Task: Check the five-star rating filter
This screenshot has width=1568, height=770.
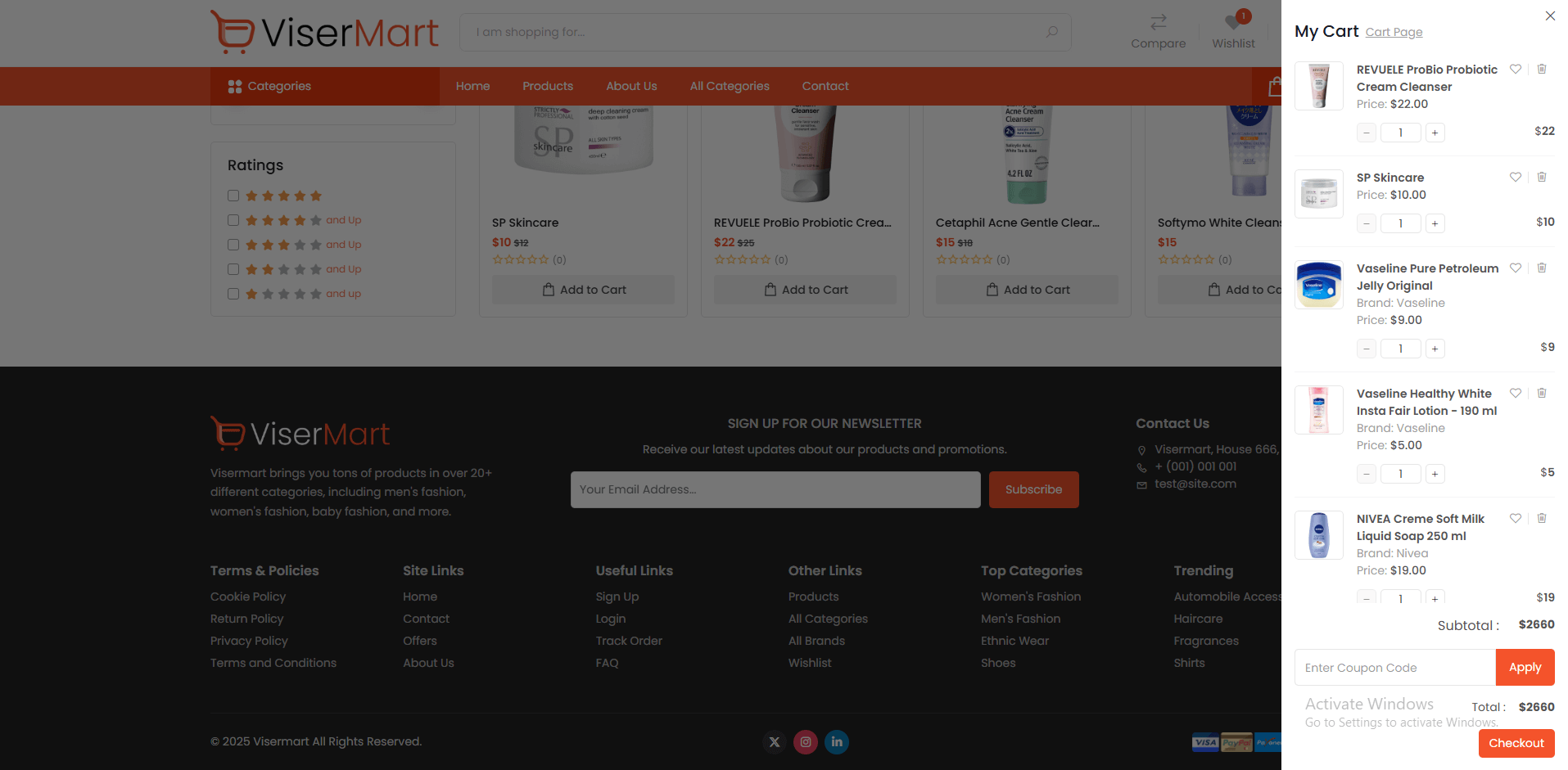Action: [x=233, y=196]
